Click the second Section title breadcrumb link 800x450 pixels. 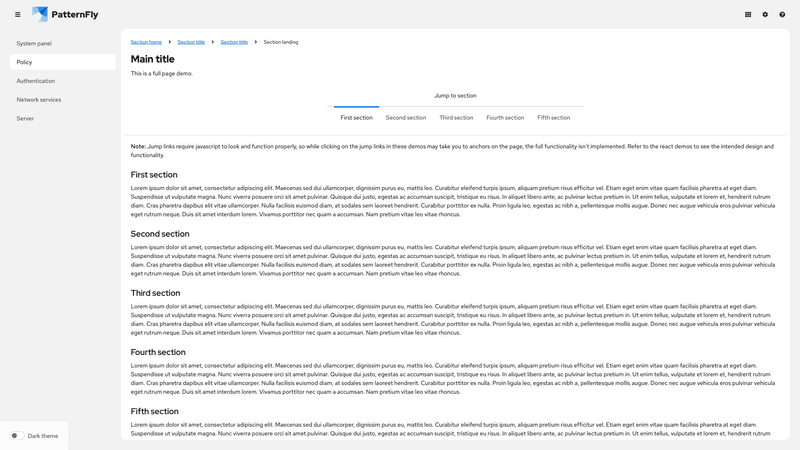(191, 42)
